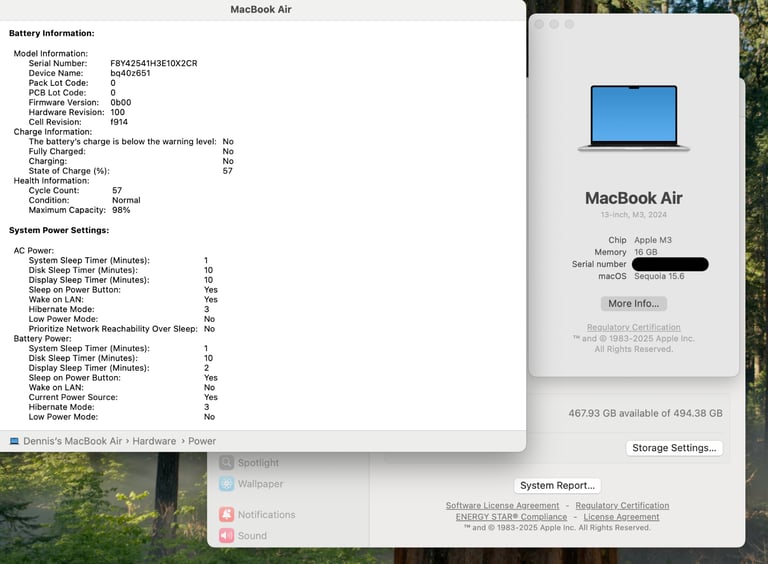Screen dimensions: 768x564
Task: Open Regulatory Certification link in About window
Action: [x=634, y=327]
